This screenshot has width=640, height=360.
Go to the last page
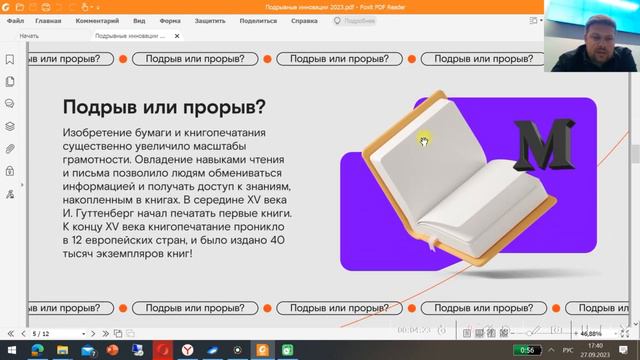coord(105,333)
